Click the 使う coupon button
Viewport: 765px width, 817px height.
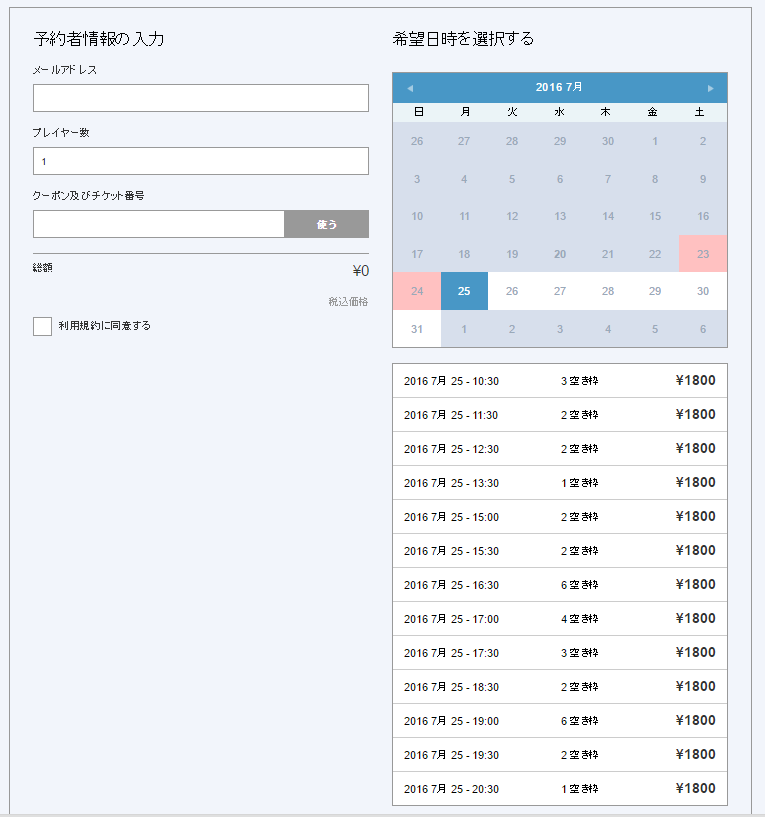coord(327,224)
